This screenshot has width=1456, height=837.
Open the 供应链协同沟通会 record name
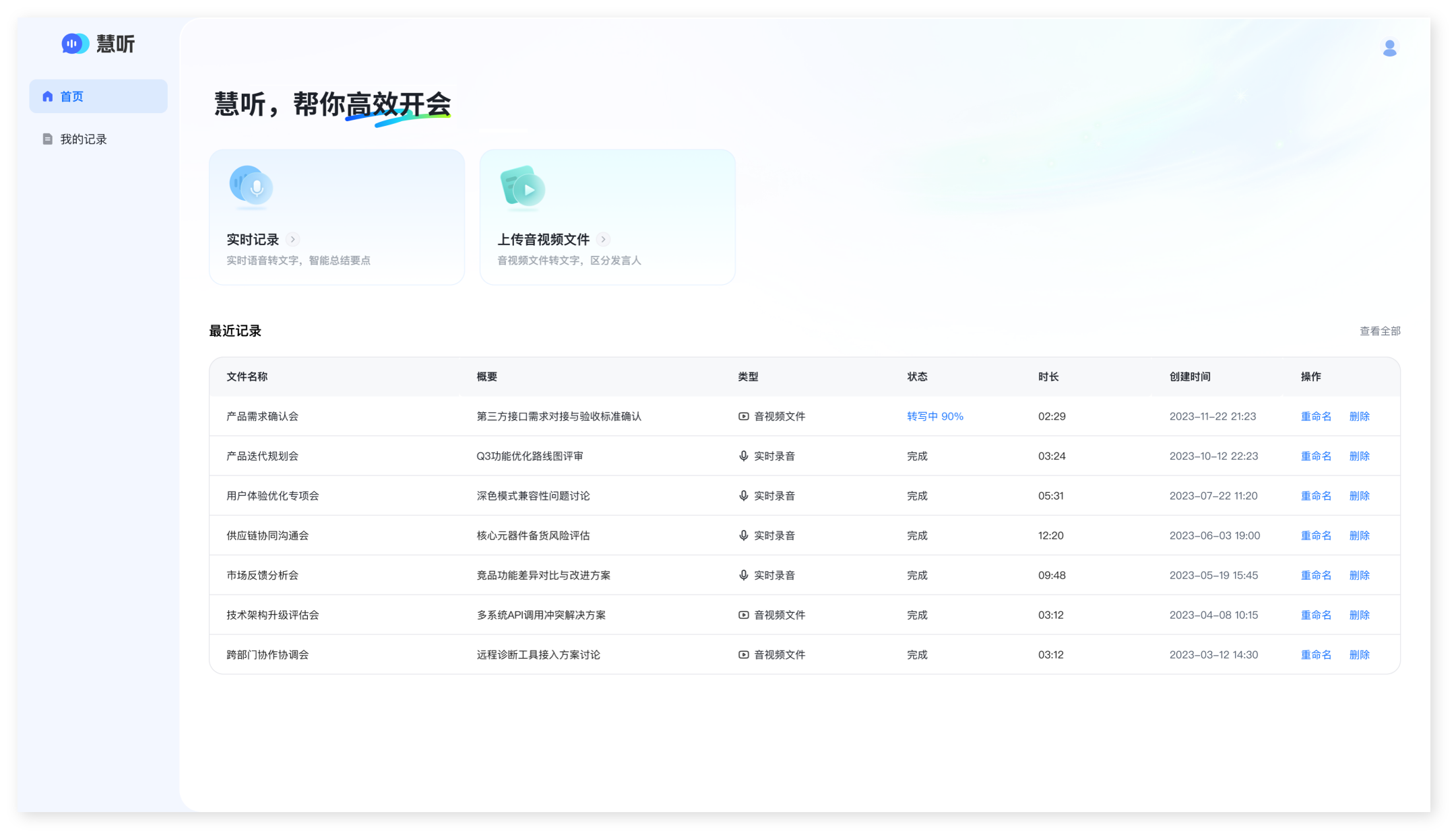267,536
